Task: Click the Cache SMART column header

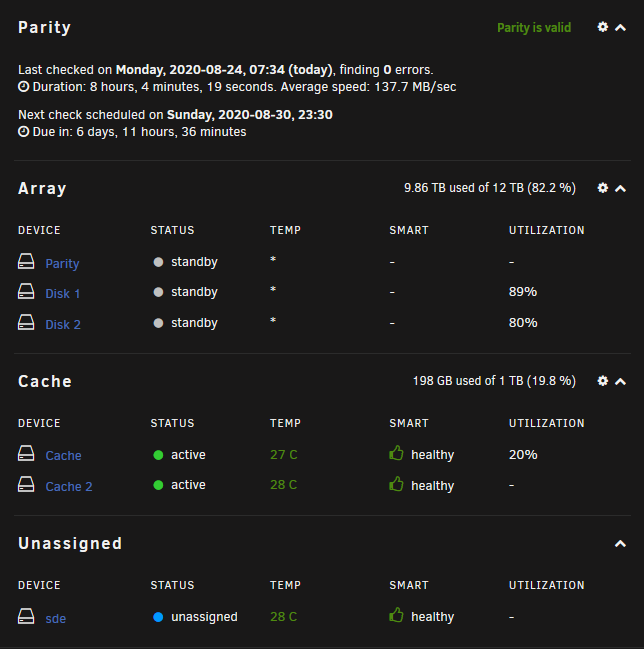Action: pos(409,423)
